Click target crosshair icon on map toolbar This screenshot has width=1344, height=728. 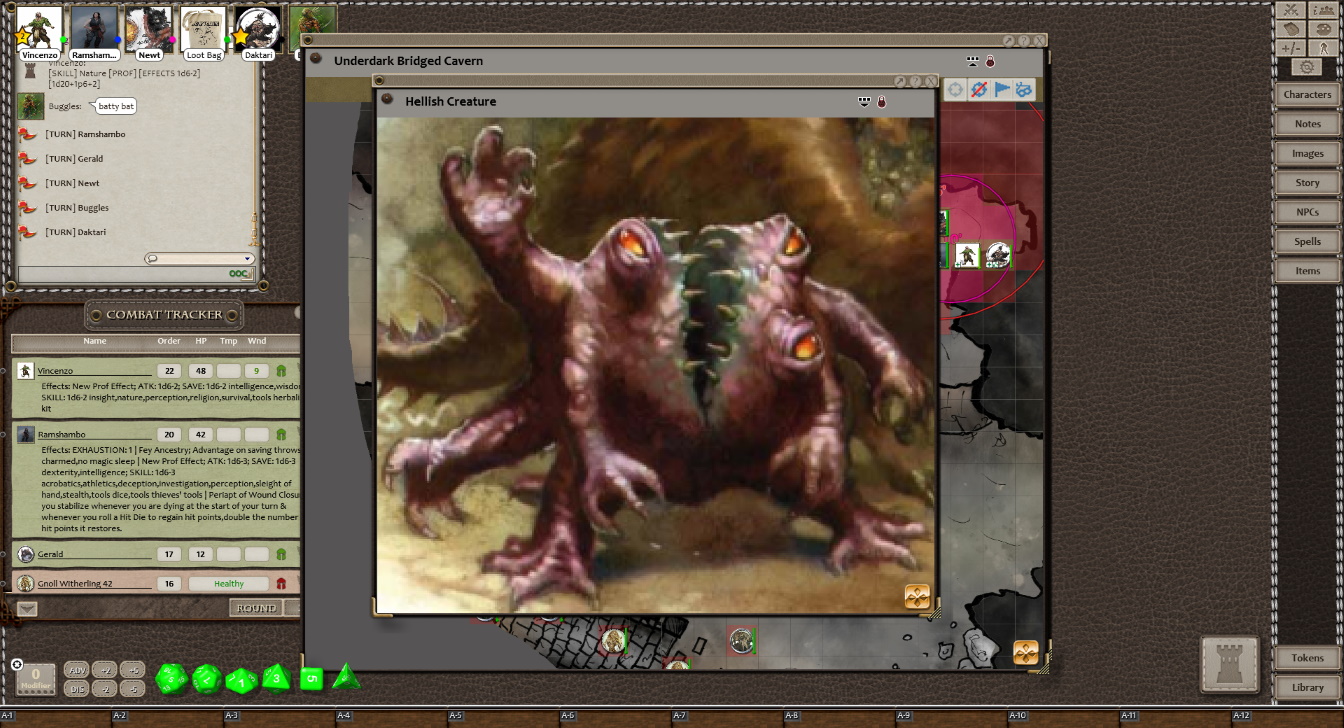pos(955,90)
